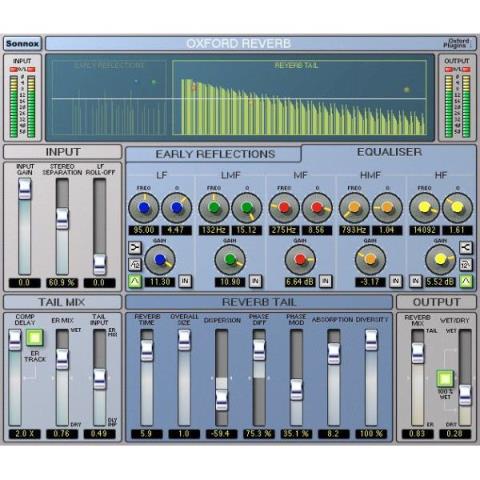
Task: Click the Input Gain fader handle
Action: tap(25, 189)
